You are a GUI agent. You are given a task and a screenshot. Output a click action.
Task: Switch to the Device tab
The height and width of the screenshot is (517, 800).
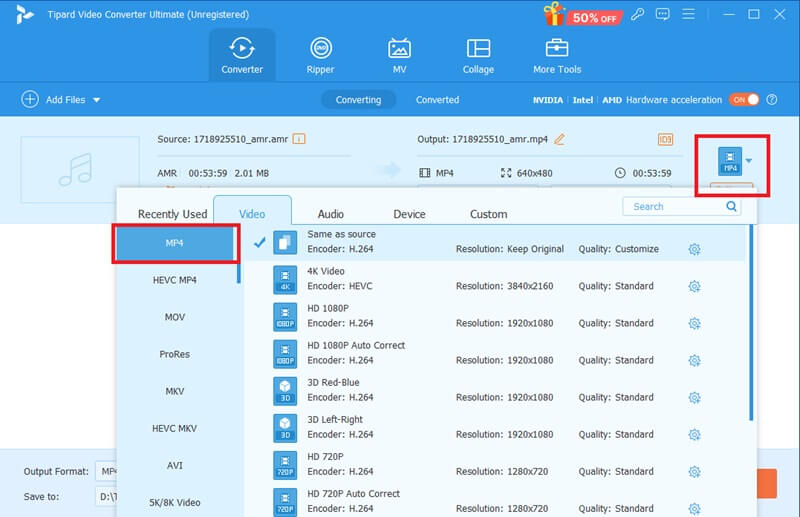coord(409,214)
